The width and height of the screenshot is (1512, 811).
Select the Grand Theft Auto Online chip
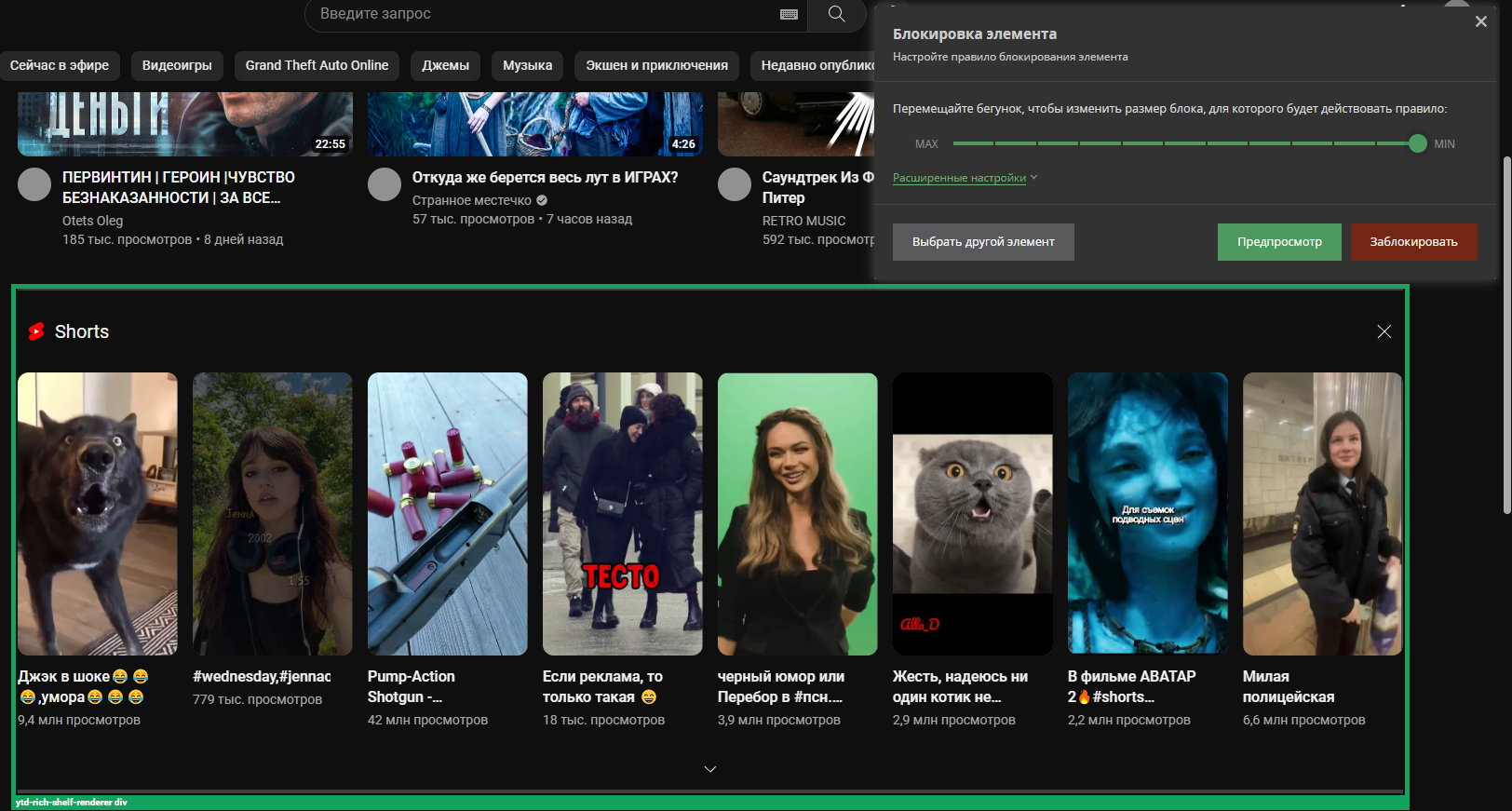tap(317, 65)
